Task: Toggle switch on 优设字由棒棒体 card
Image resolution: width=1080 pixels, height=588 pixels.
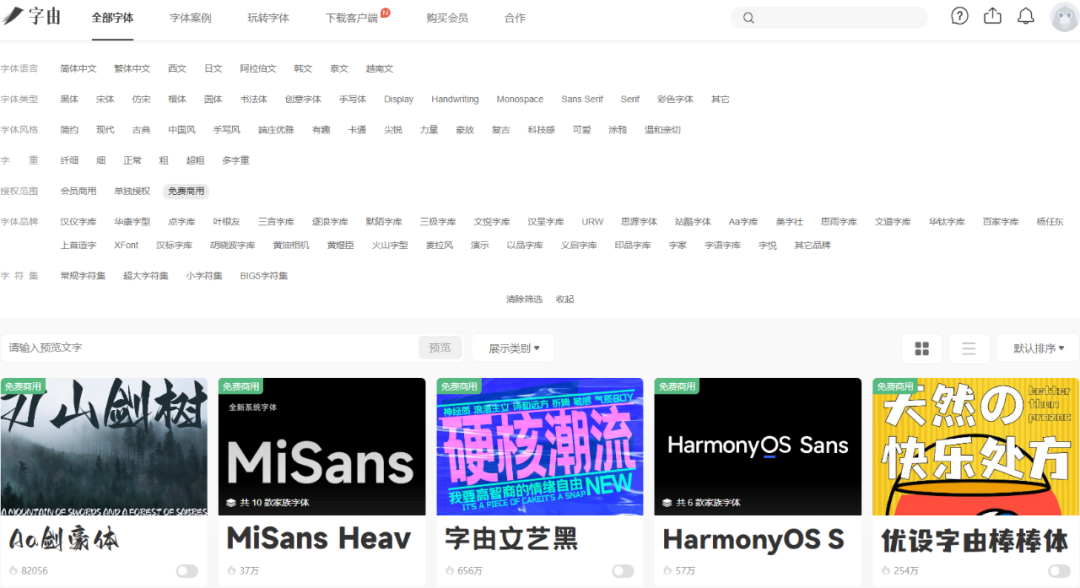Action: pos(1059,571)
